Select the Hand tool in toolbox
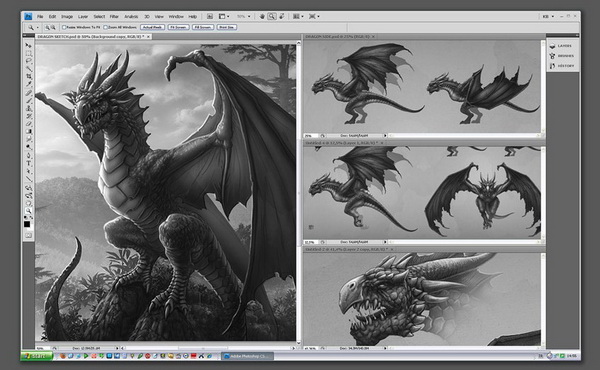 28,204
